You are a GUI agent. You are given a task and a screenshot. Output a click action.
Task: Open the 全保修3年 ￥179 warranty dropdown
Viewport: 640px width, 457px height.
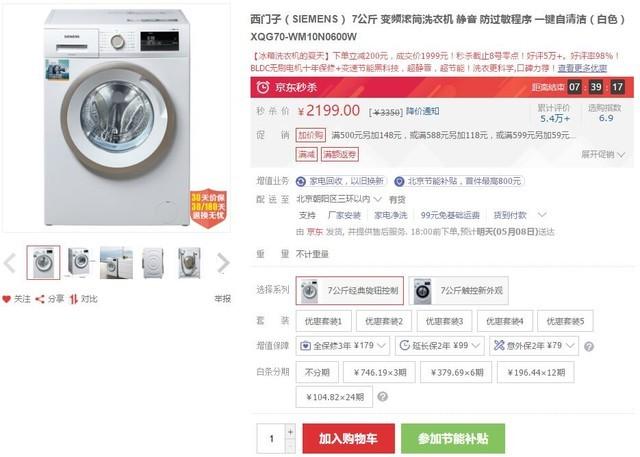click(339, 346)
